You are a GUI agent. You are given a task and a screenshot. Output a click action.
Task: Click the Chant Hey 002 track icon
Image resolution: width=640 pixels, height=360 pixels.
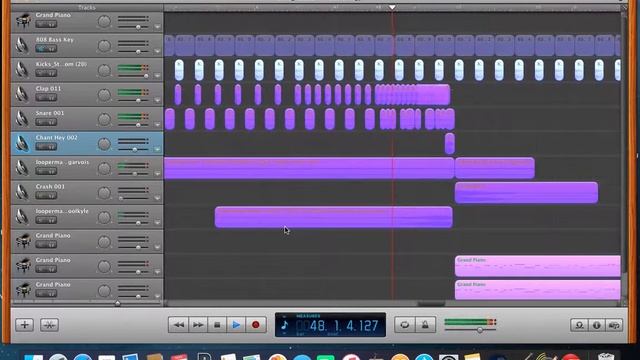tap(22, 143)
